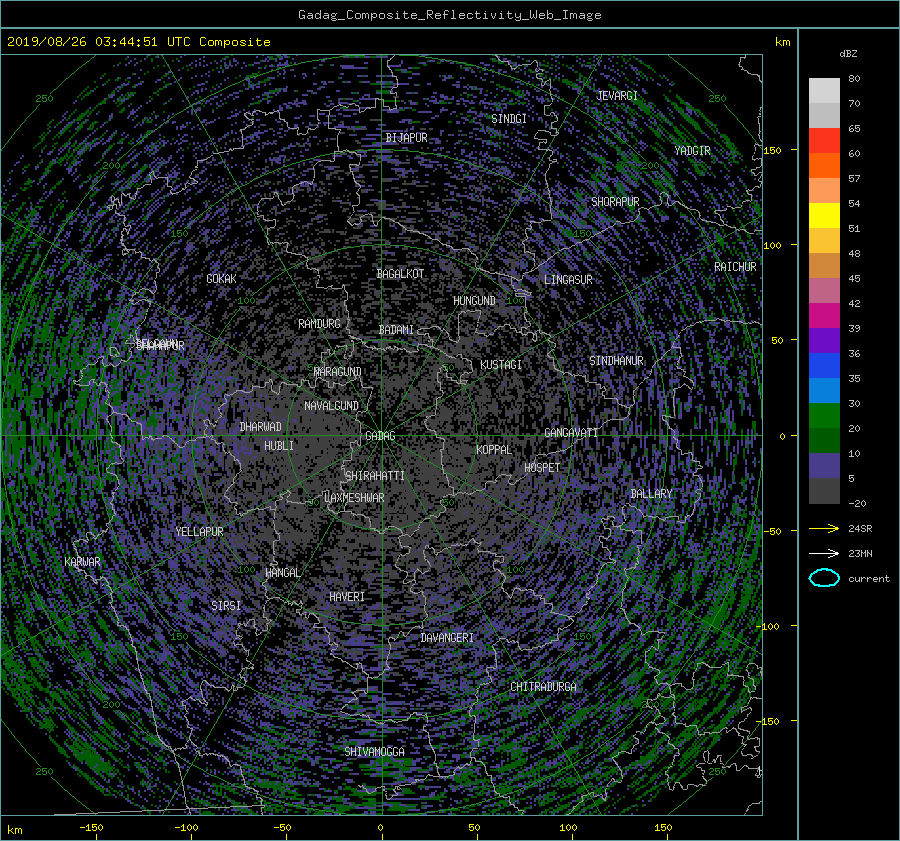Click the BADAMI city label
The image size is (900, 841).
[396, 330]
